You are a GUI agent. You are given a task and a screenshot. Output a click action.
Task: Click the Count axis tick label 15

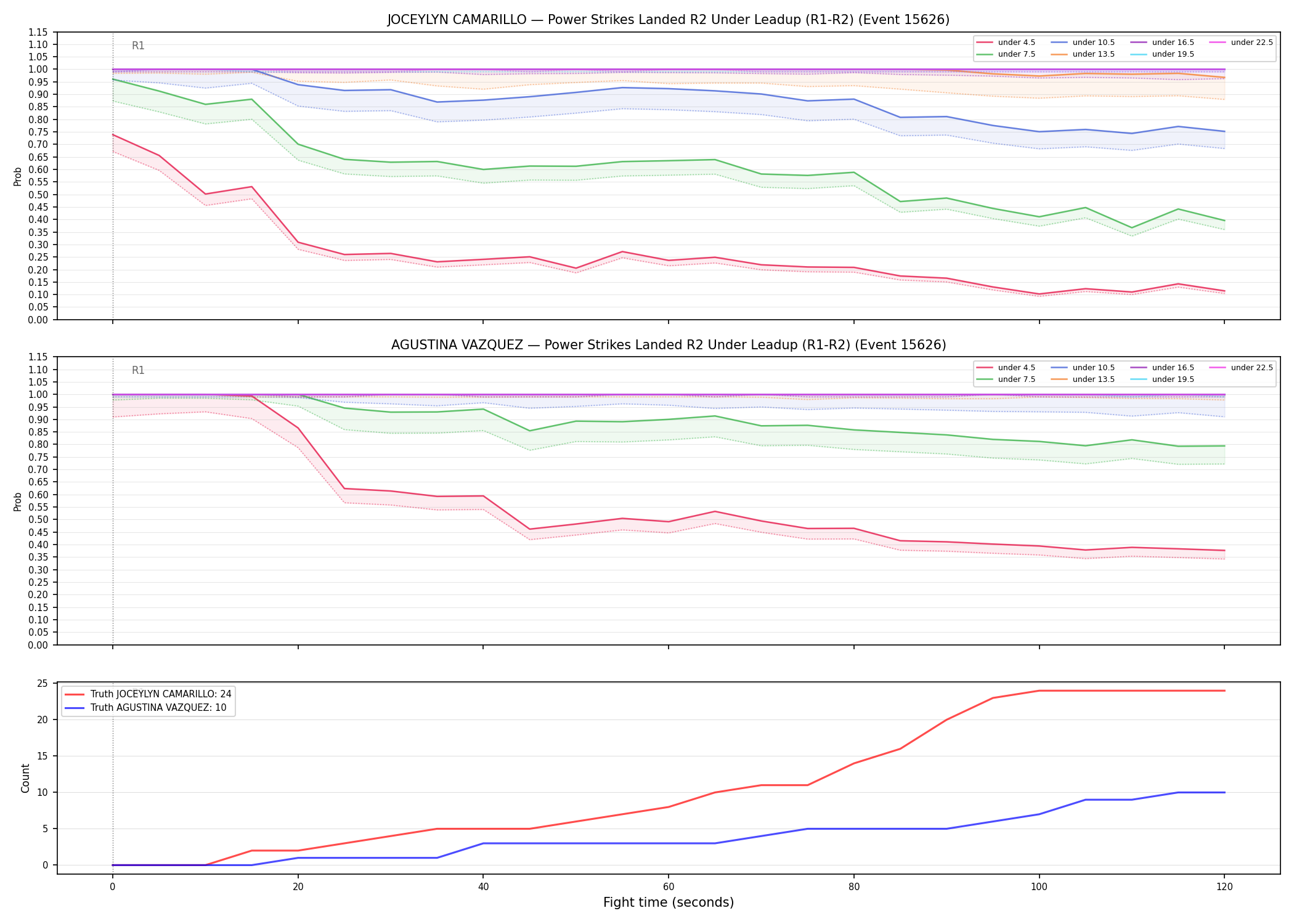43,756
